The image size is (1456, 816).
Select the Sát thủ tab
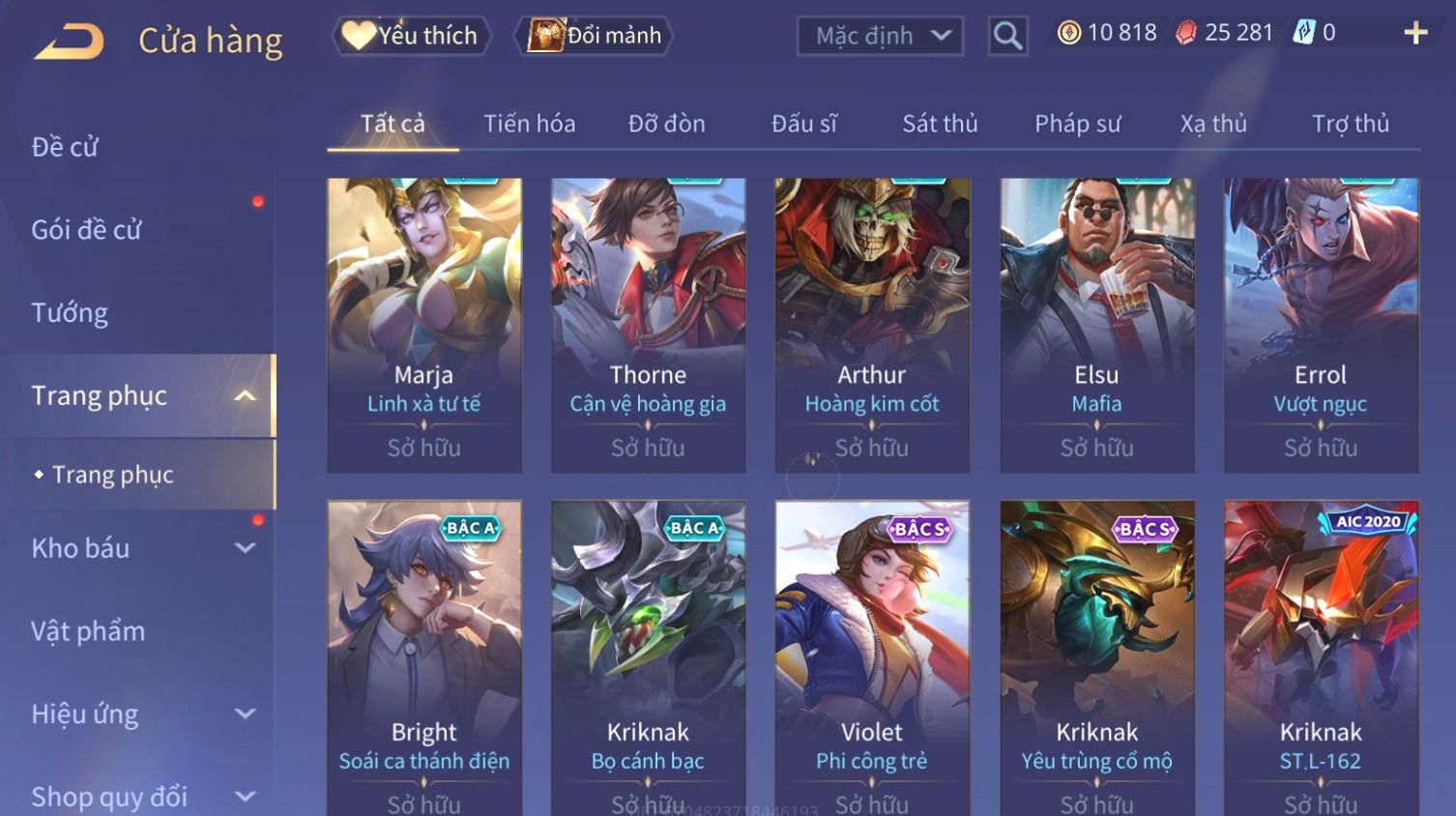click(940, 124)
